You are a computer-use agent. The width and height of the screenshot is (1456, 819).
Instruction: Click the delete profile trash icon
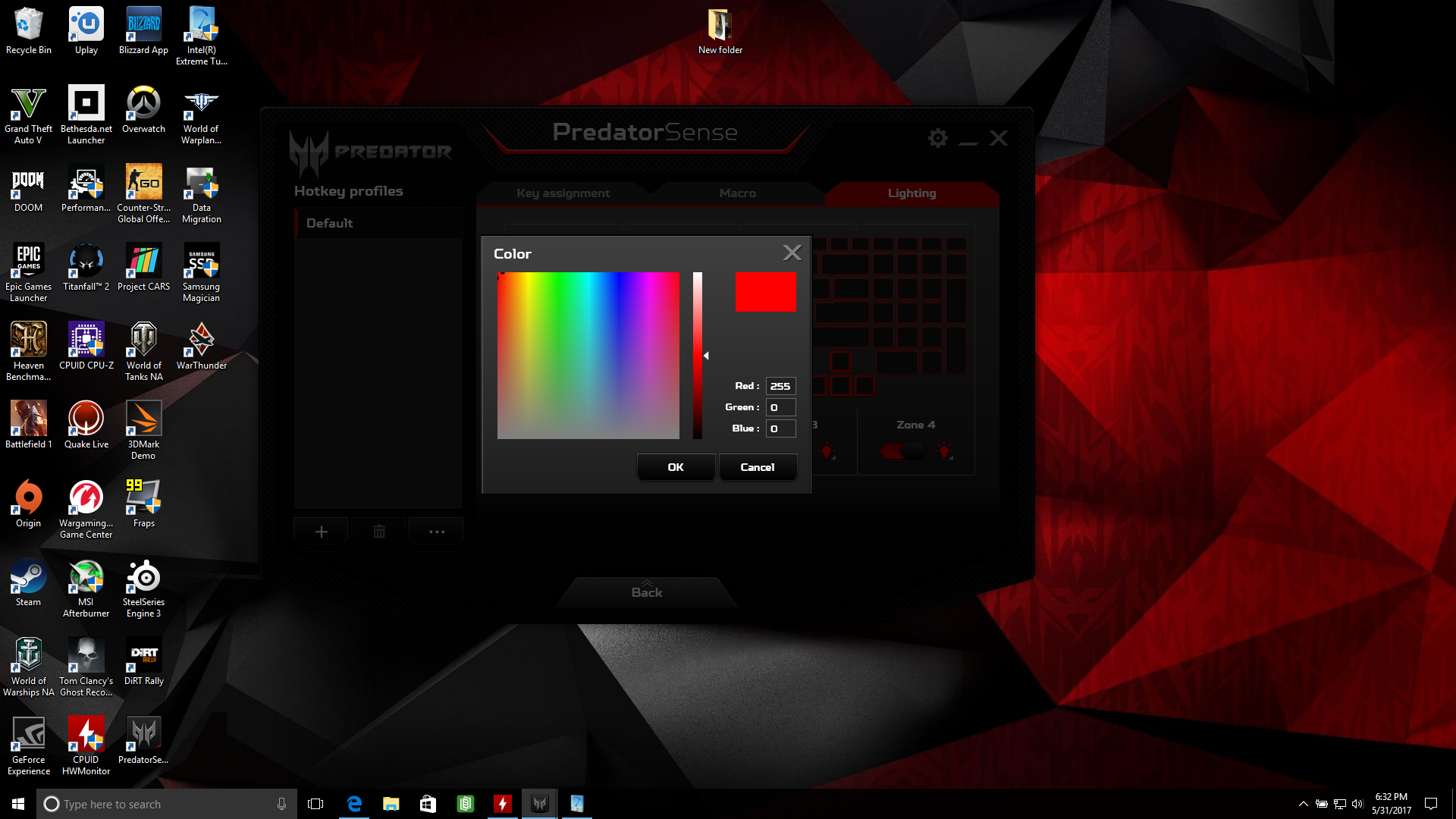pos(378,530)
